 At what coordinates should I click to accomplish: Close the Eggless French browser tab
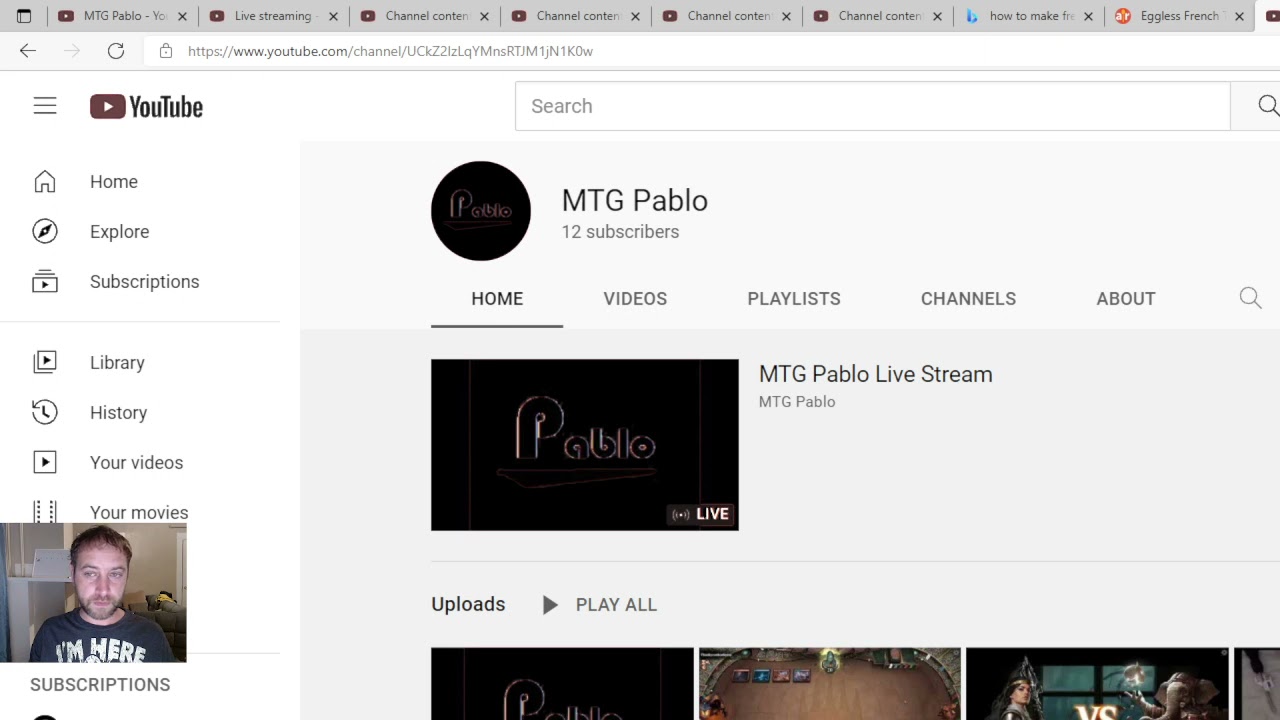[x=1239, y=16]
